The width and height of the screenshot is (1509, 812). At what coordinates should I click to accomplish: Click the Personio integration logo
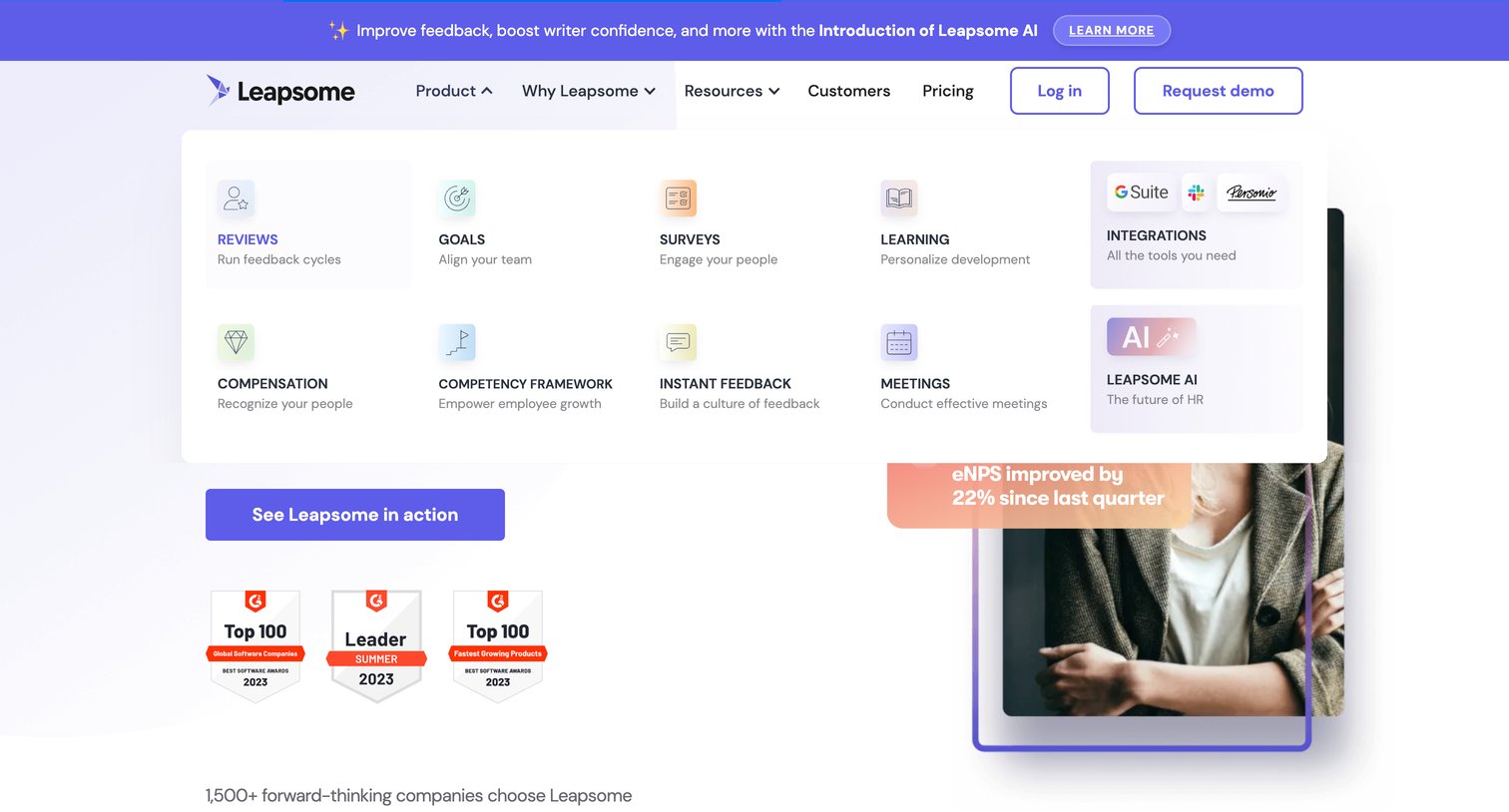1252,193
